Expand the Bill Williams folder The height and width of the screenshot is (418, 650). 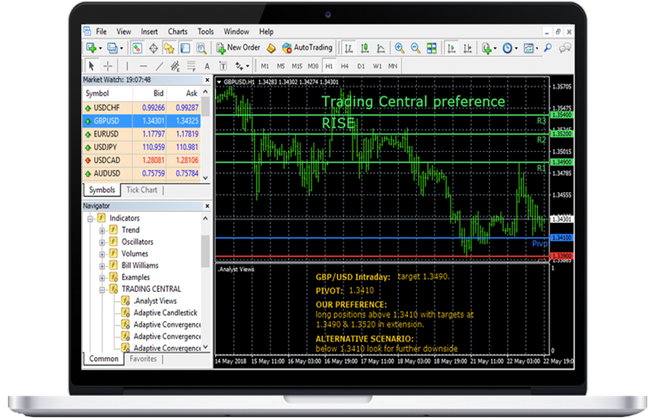tap(102, 266)
